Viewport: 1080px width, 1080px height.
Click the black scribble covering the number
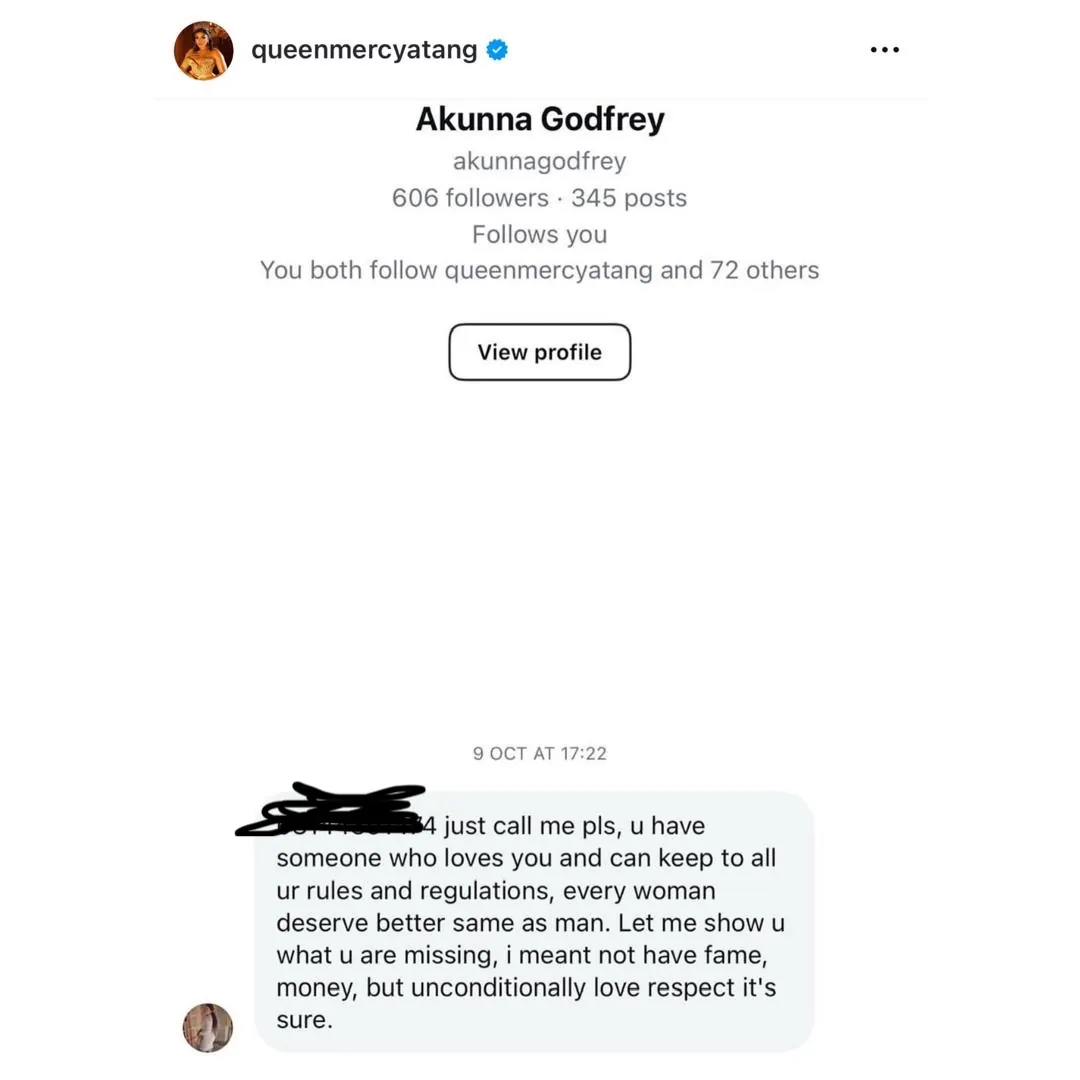point(331,810)
